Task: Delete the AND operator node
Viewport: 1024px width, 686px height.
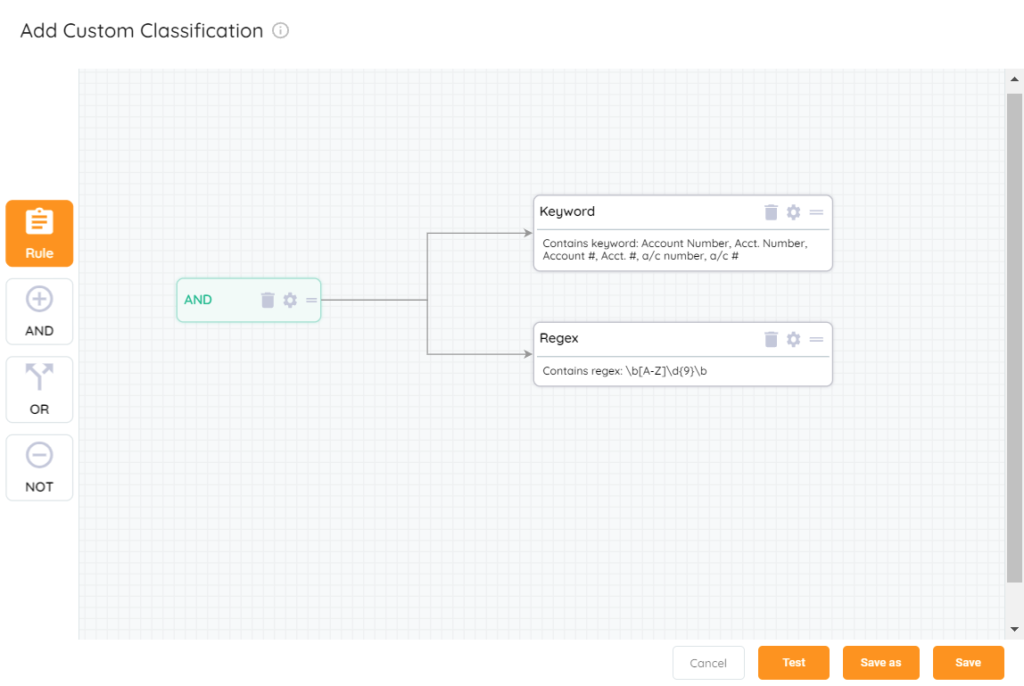Action: [267, 300]
